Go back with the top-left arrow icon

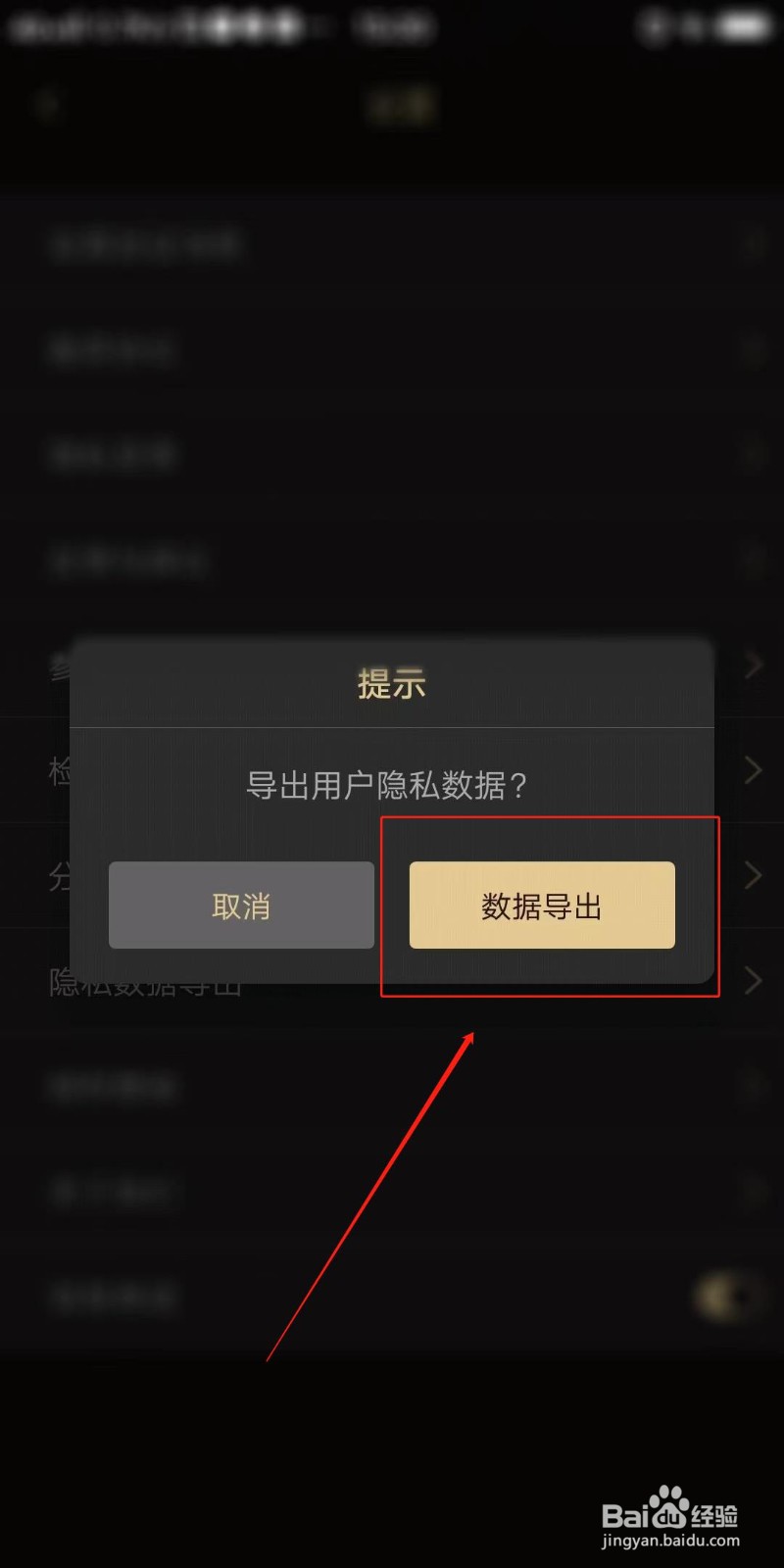[x=47, y=106]
